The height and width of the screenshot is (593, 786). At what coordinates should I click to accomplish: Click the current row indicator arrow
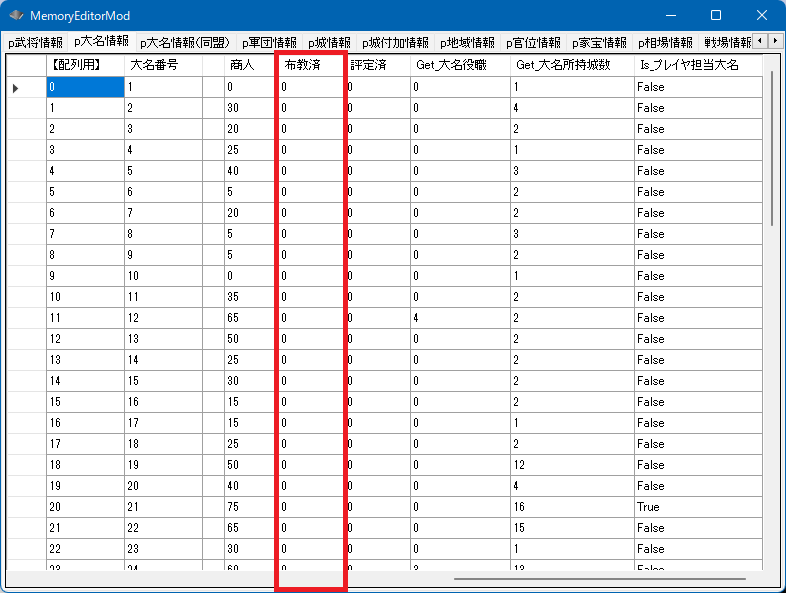pyautogui.click(x=16, y=88)
